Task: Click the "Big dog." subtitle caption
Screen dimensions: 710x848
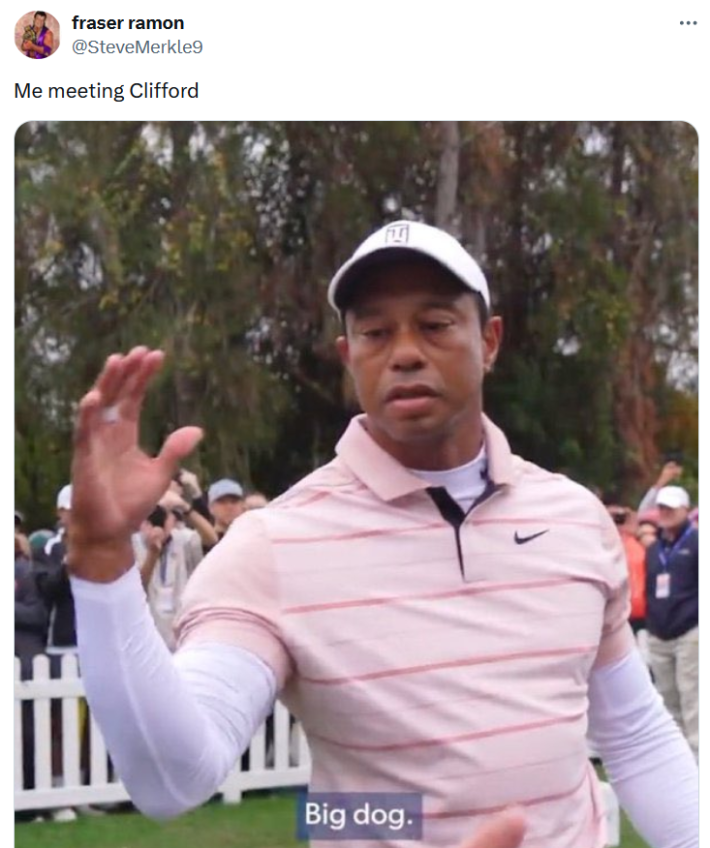Action: coord(359,815)
